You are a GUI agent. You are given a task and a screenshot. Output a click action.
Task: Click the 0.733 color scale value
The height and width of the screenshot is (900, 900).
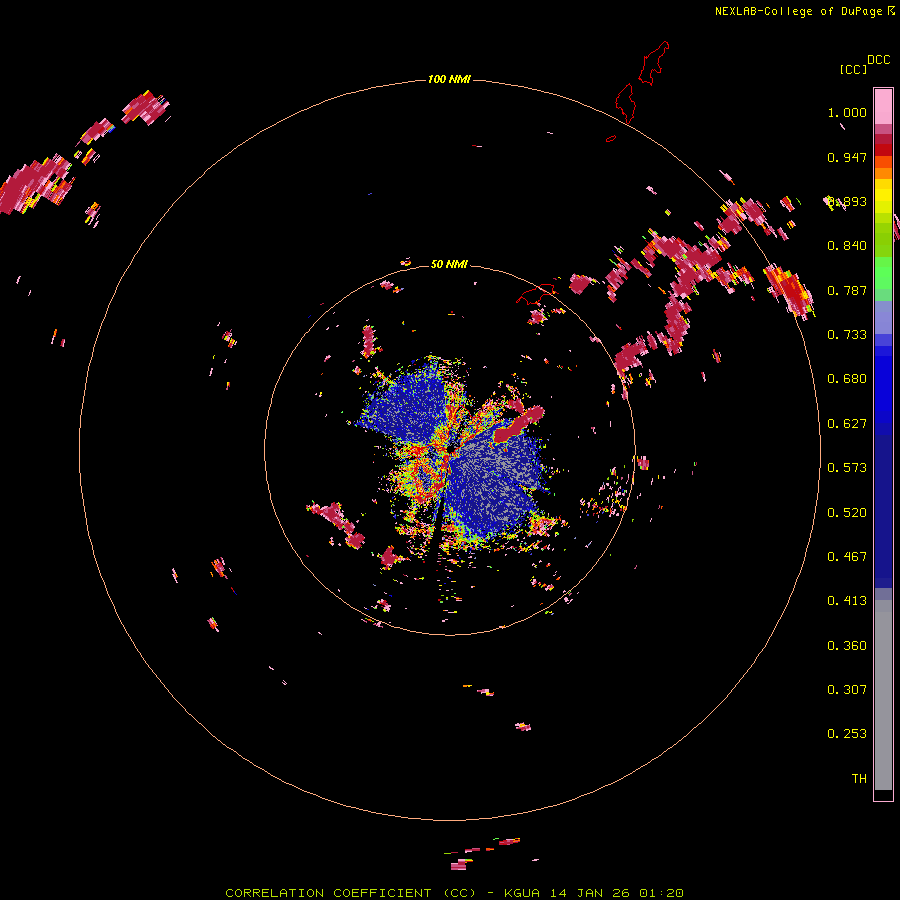pos(847,335)
